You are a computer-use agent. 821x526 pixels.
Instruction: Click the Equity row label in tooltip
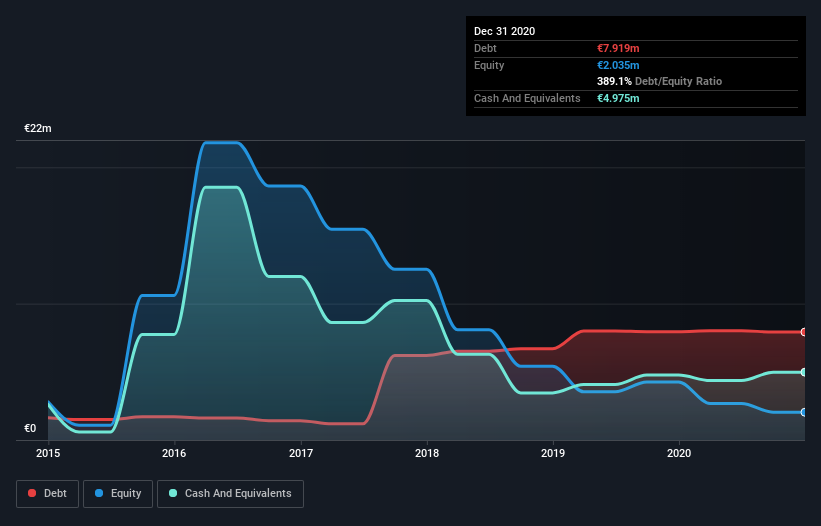coord(489,65)
